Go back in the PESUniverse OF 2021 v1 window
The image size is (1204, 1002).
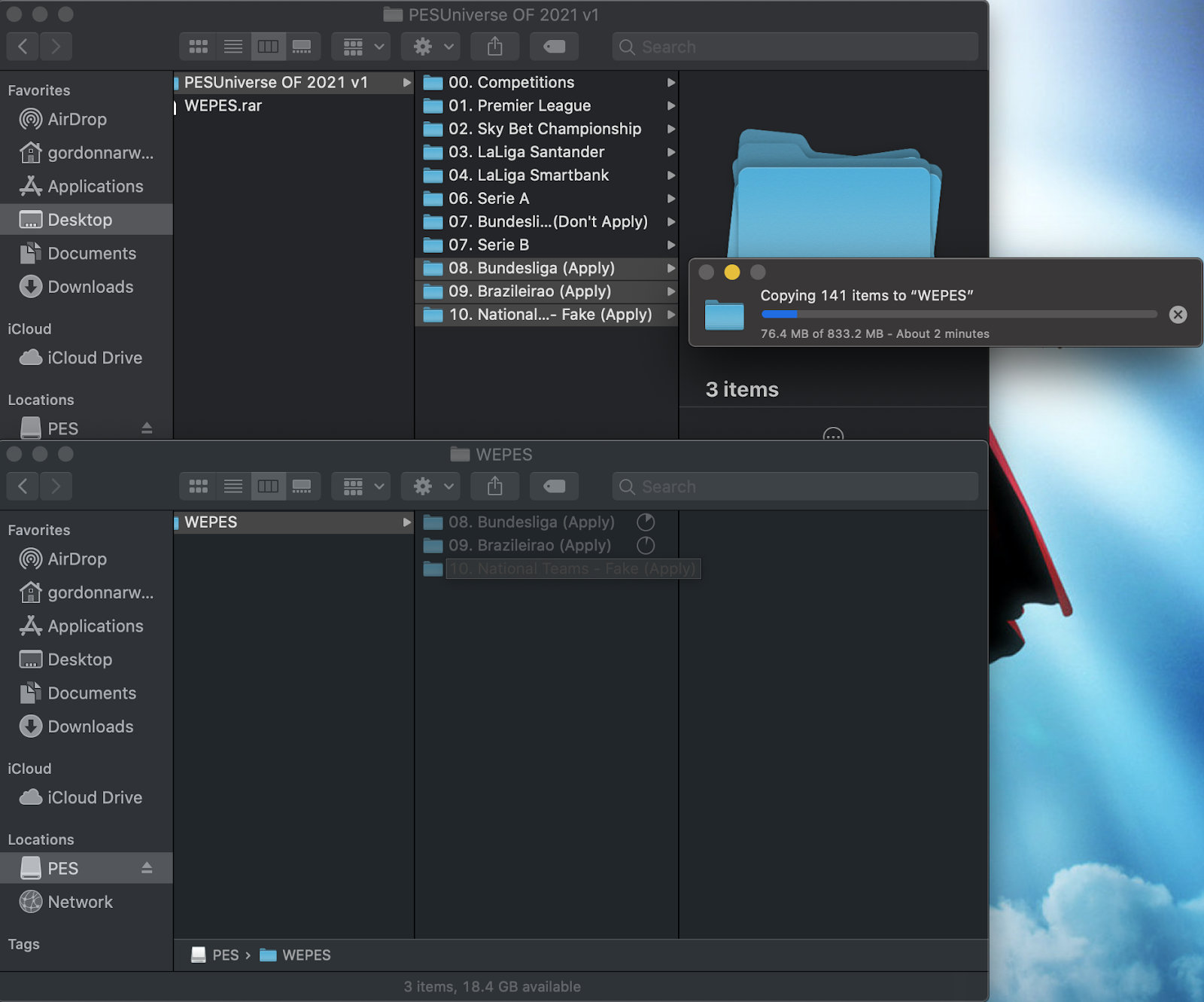tap(23, 47)
